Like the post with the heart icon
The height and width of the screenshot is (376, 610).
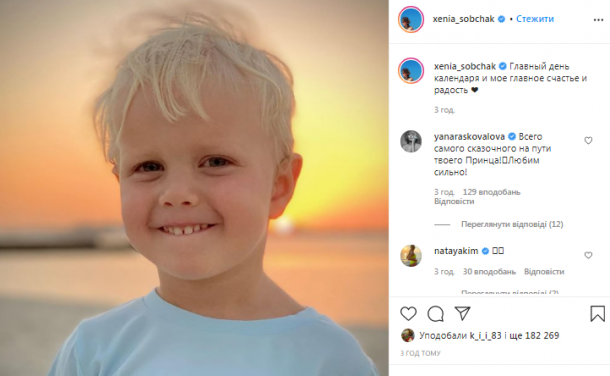[408, 313]
